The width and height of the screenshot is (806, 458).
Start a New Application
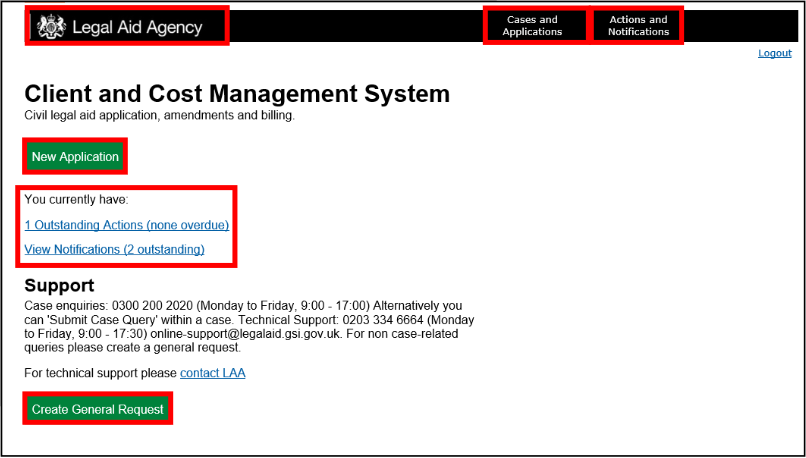[x=75, y=157]
